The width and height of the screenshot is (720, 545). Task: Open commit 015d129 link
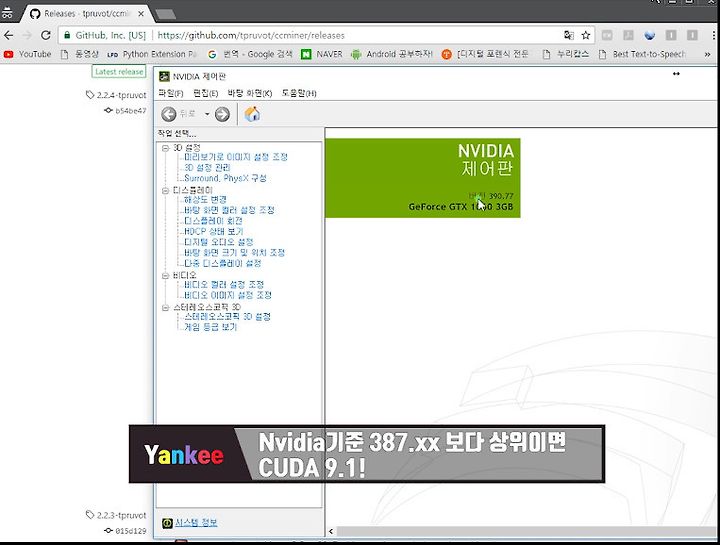pos(125,531)
